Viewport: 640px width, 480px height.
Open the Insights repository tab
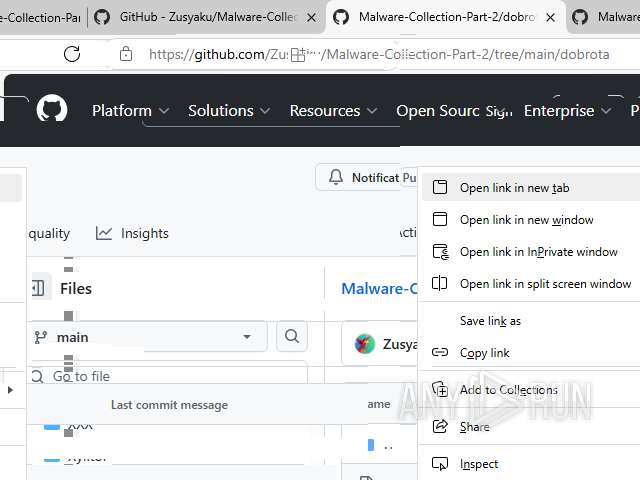click(132, 233)
